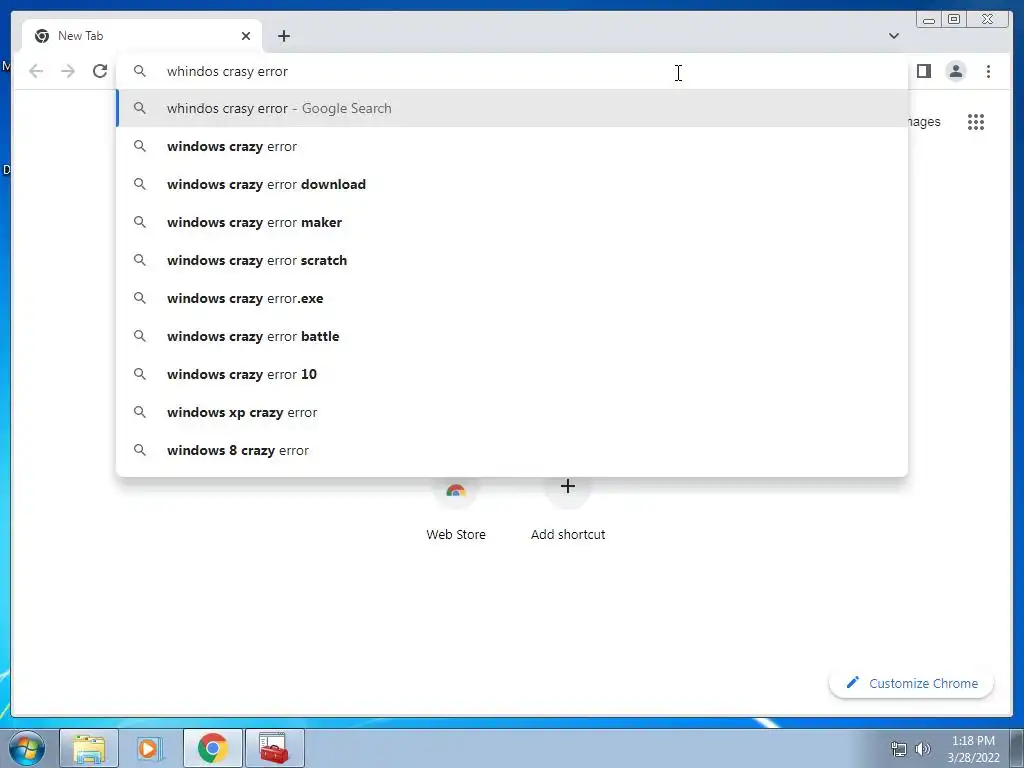Click the Customize Chrome button
Viewport: 1024px width, 768px height.
pyautogui.click(x=911, y=683)
